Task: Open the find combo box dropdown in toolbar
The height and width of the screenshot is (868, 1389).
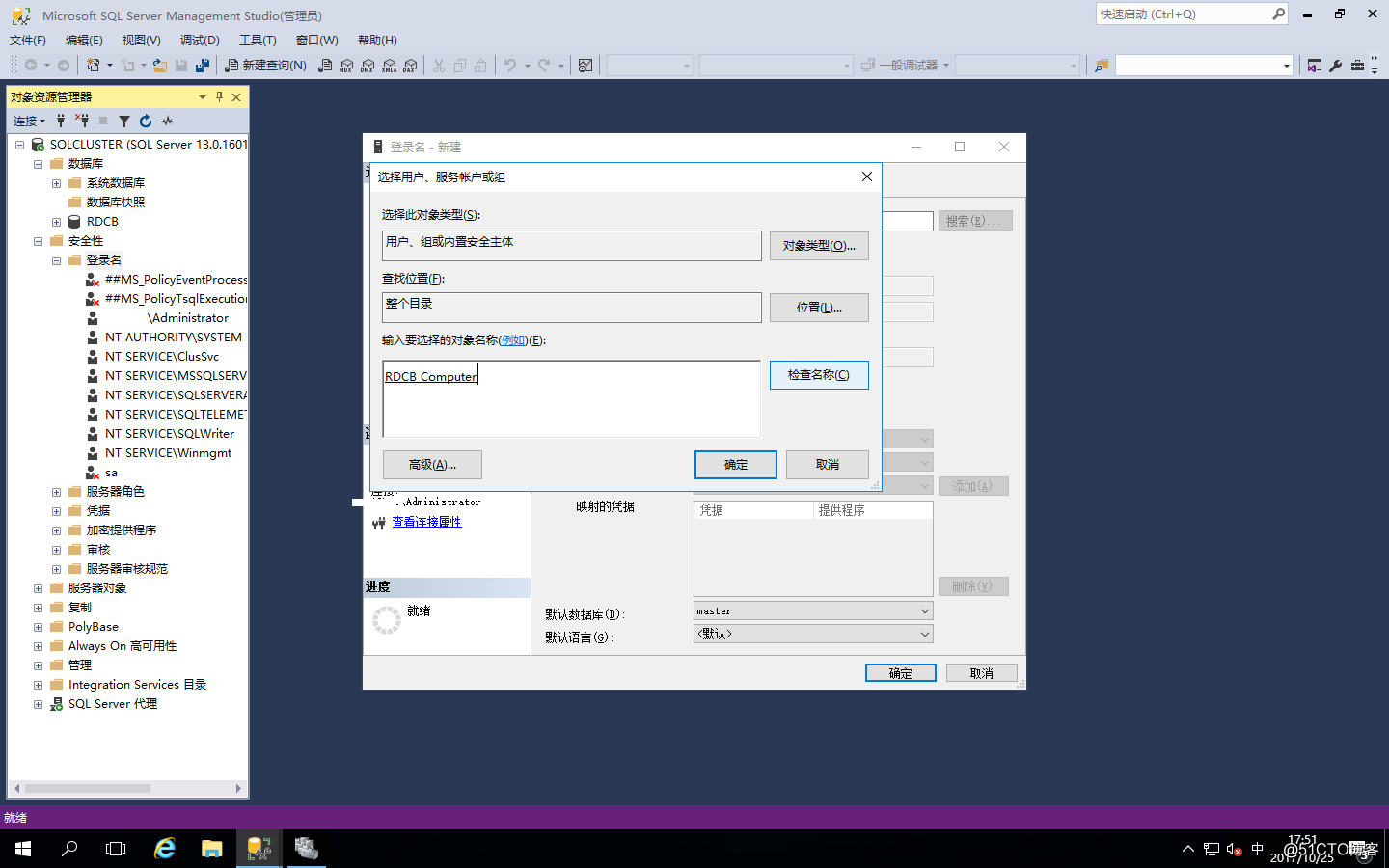Action: pyautogui.click(x=1286, y=66)
